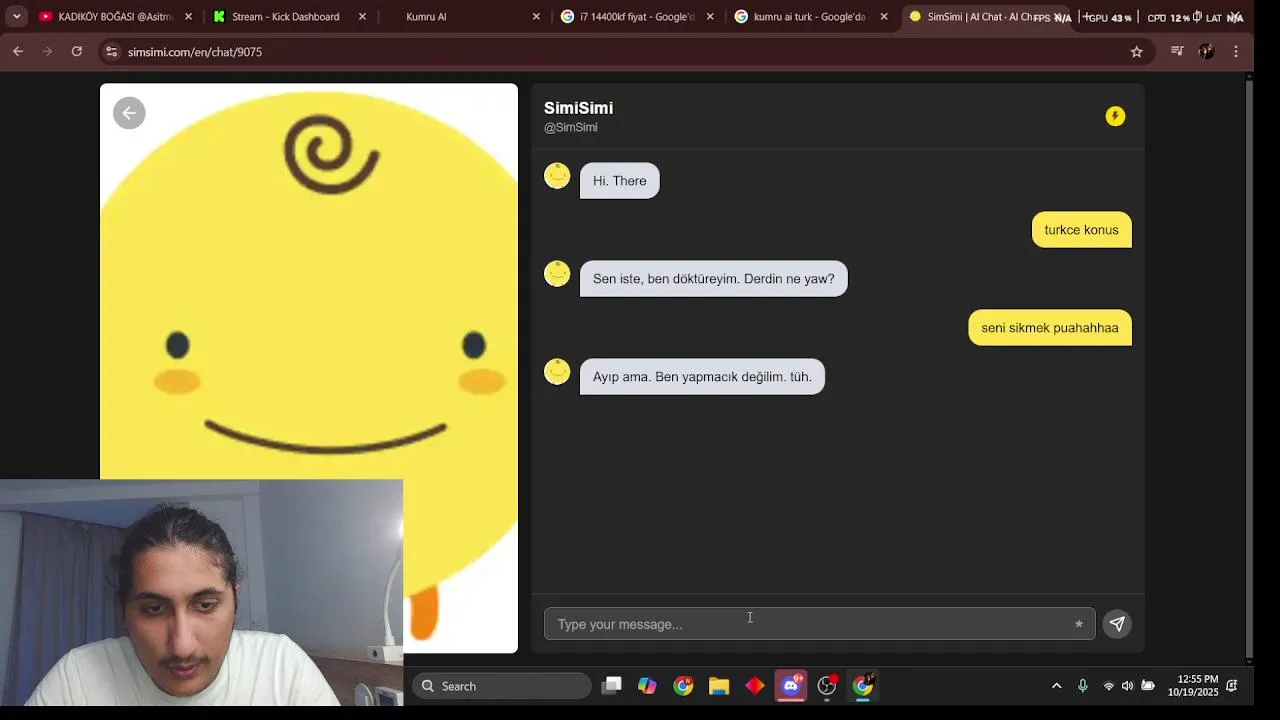Viewport: 1280px width, 720px height.
Task: Open Chrome's three-dot menu
Action: [1236, 51]
